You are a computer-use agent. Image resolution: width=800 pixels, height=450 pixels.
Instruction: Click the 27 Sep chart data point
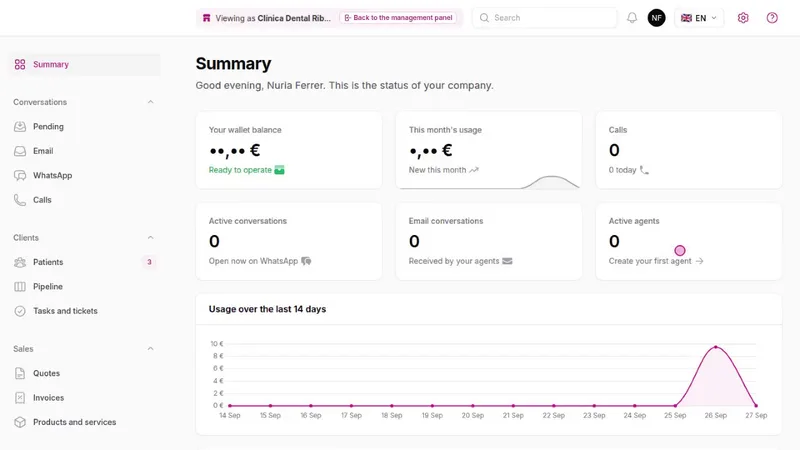[756, 406]
